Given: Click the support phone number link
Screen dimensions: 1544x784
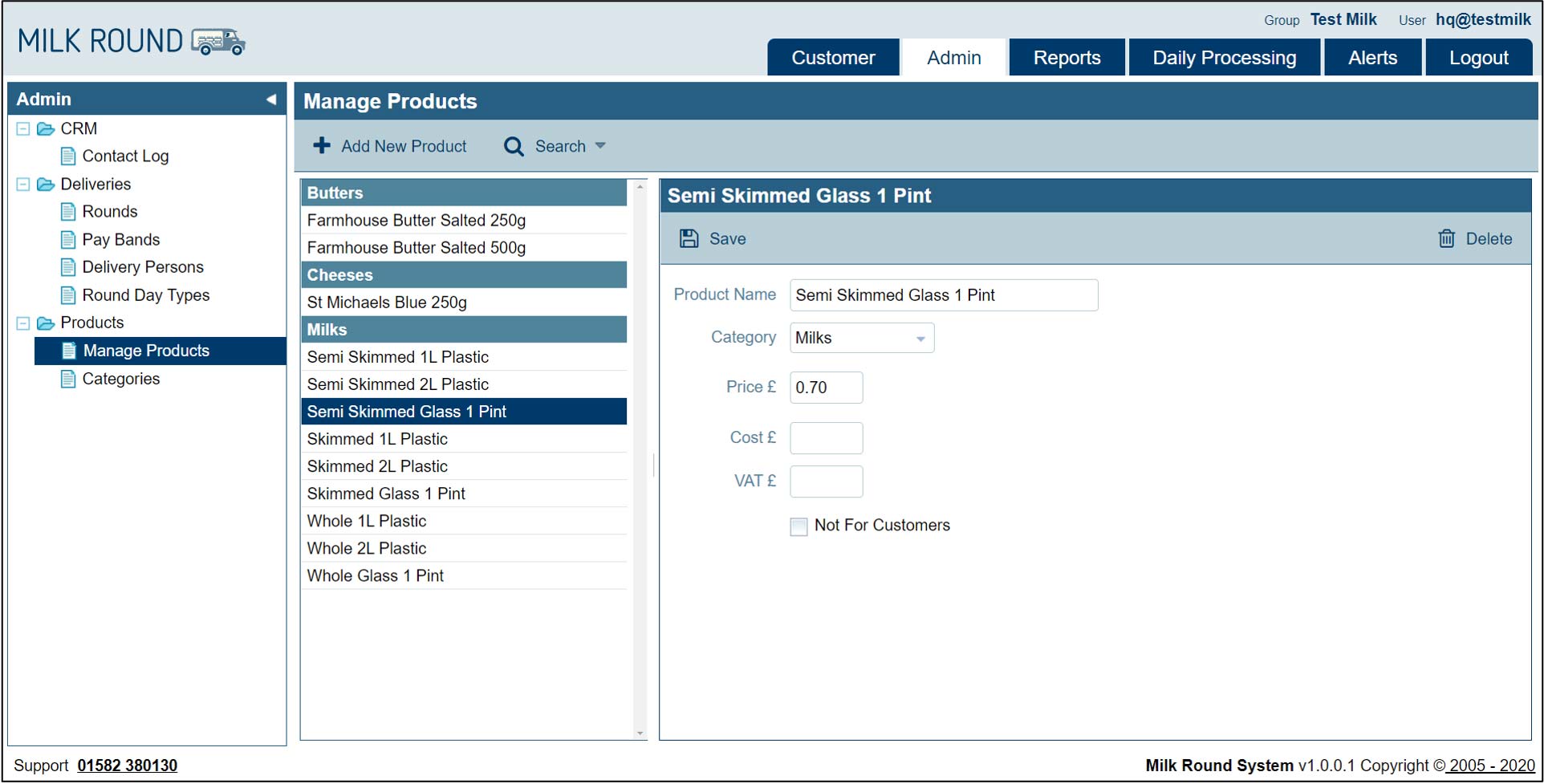Looking at the screenshot, I should point(127,766).
